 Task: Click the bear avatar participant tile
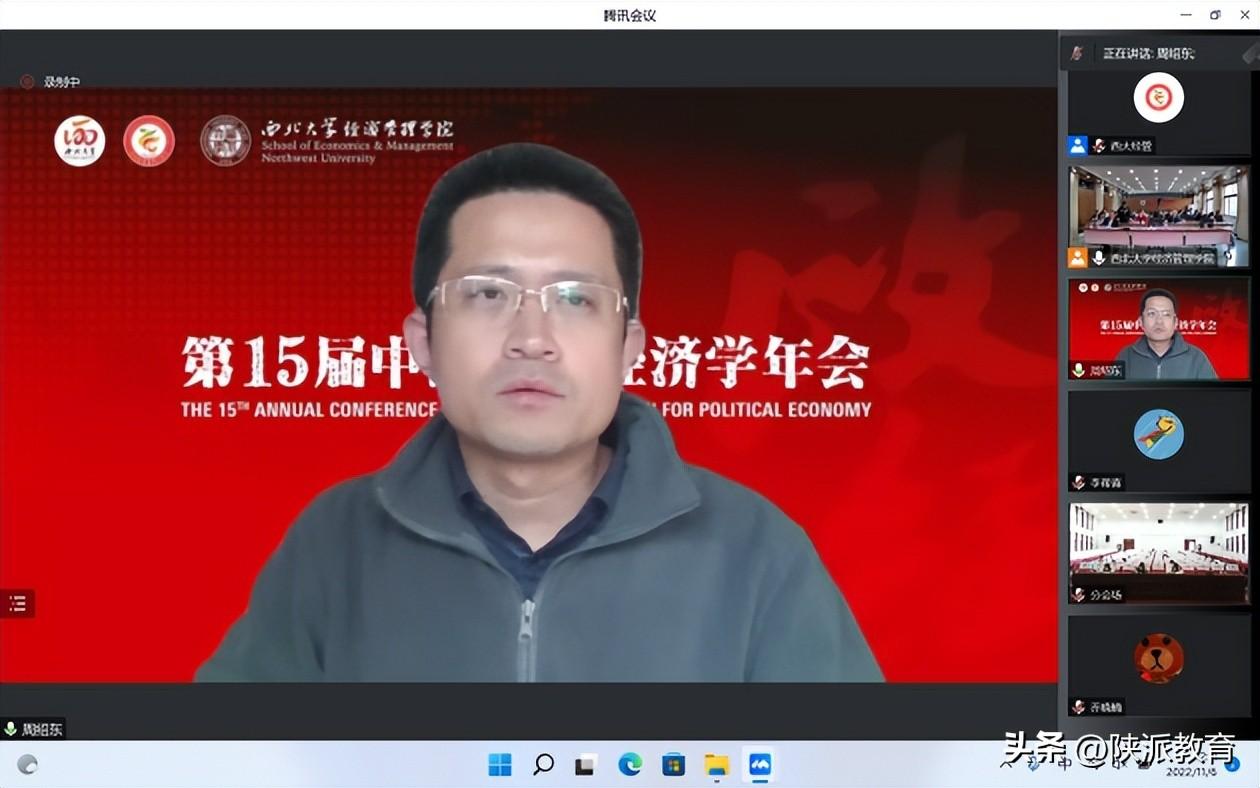1158,658
